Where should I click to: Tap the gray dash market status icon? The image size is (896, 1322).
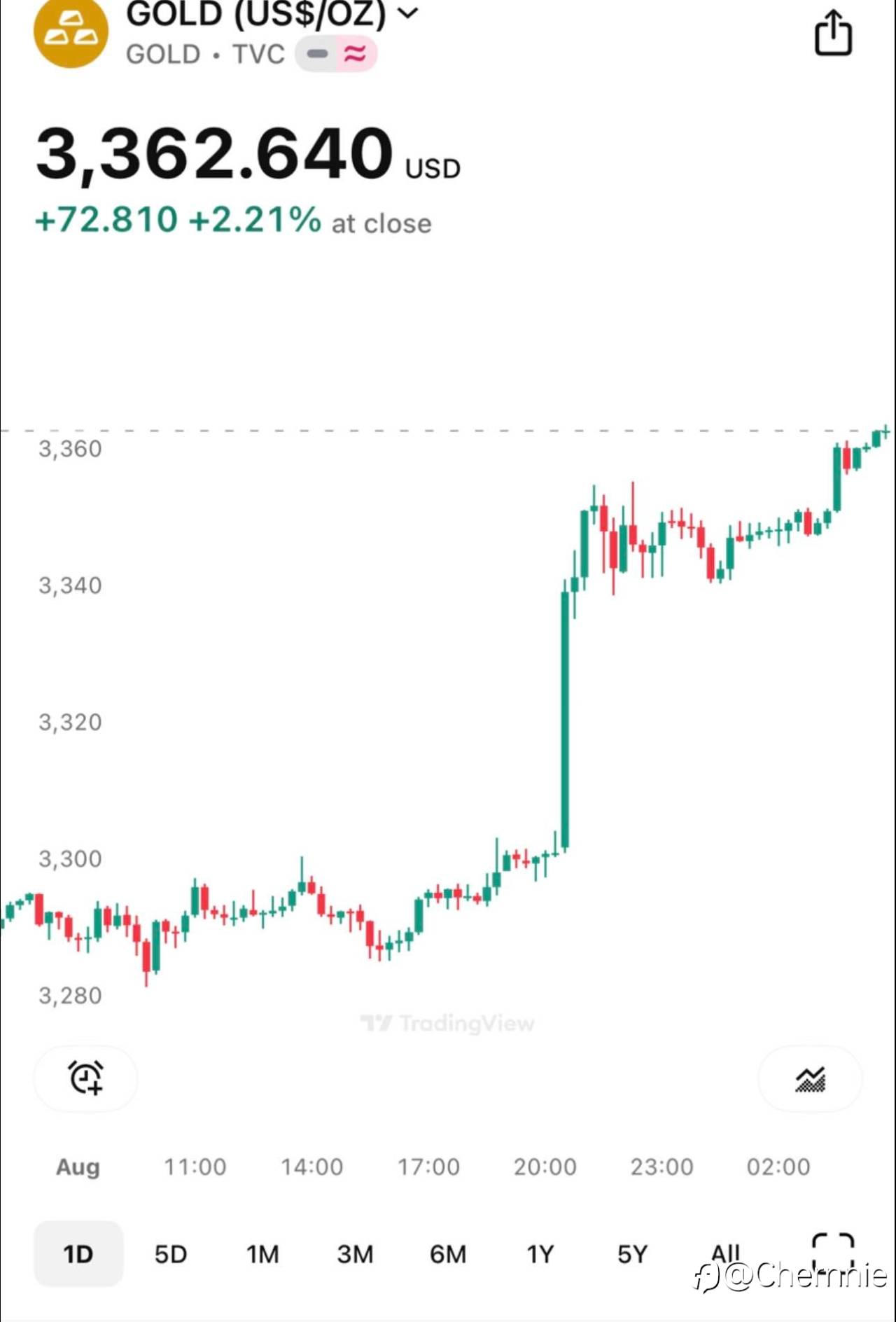tap(317, 54)
